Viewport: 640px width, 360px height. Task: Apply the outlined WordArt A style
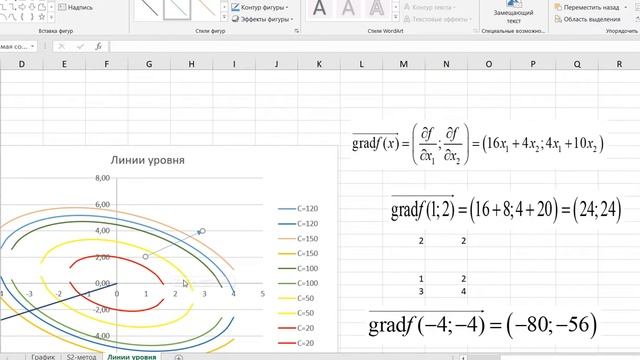point(376,8)
